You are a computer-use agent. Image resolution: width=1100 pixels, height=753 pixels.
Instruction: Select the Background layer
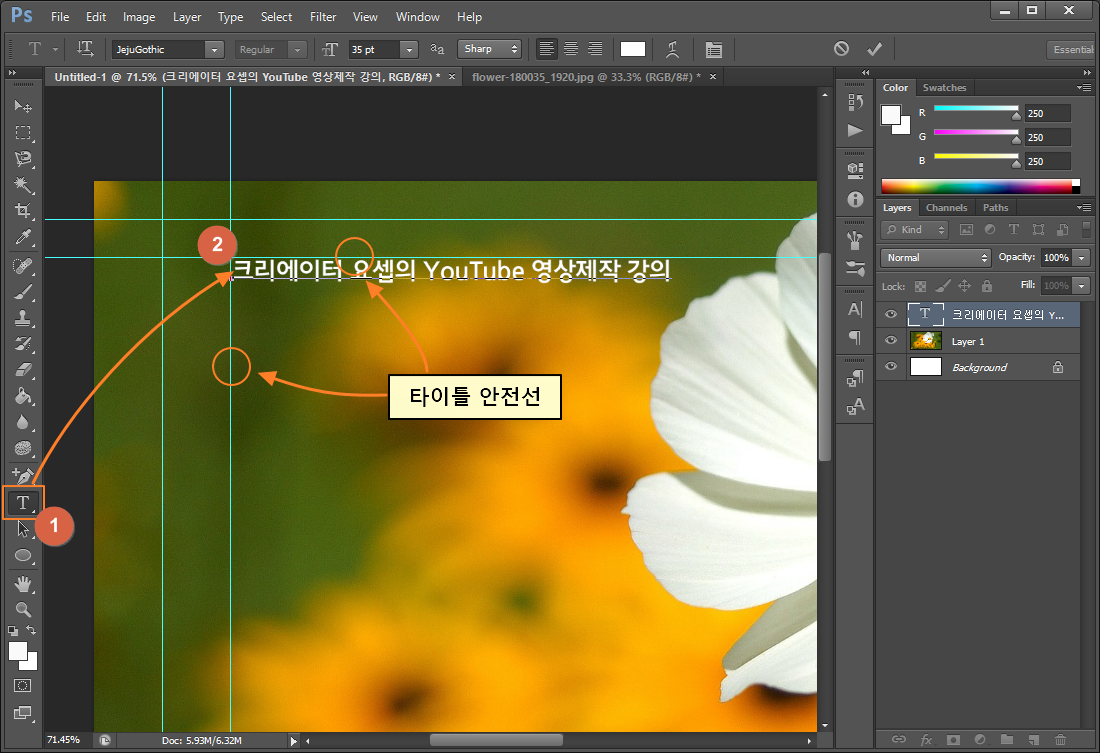tap(978, 366)
